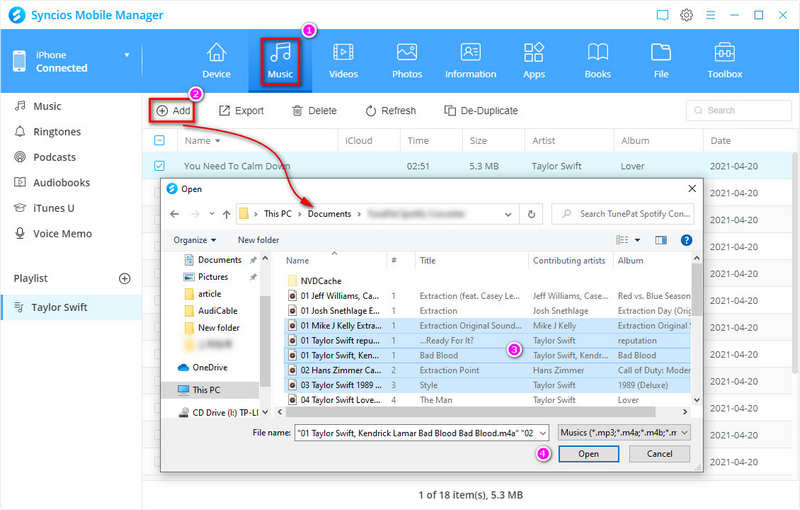Toggle the preview pane icon
This screenshot has height=510, width=800.
click(661, 240)
